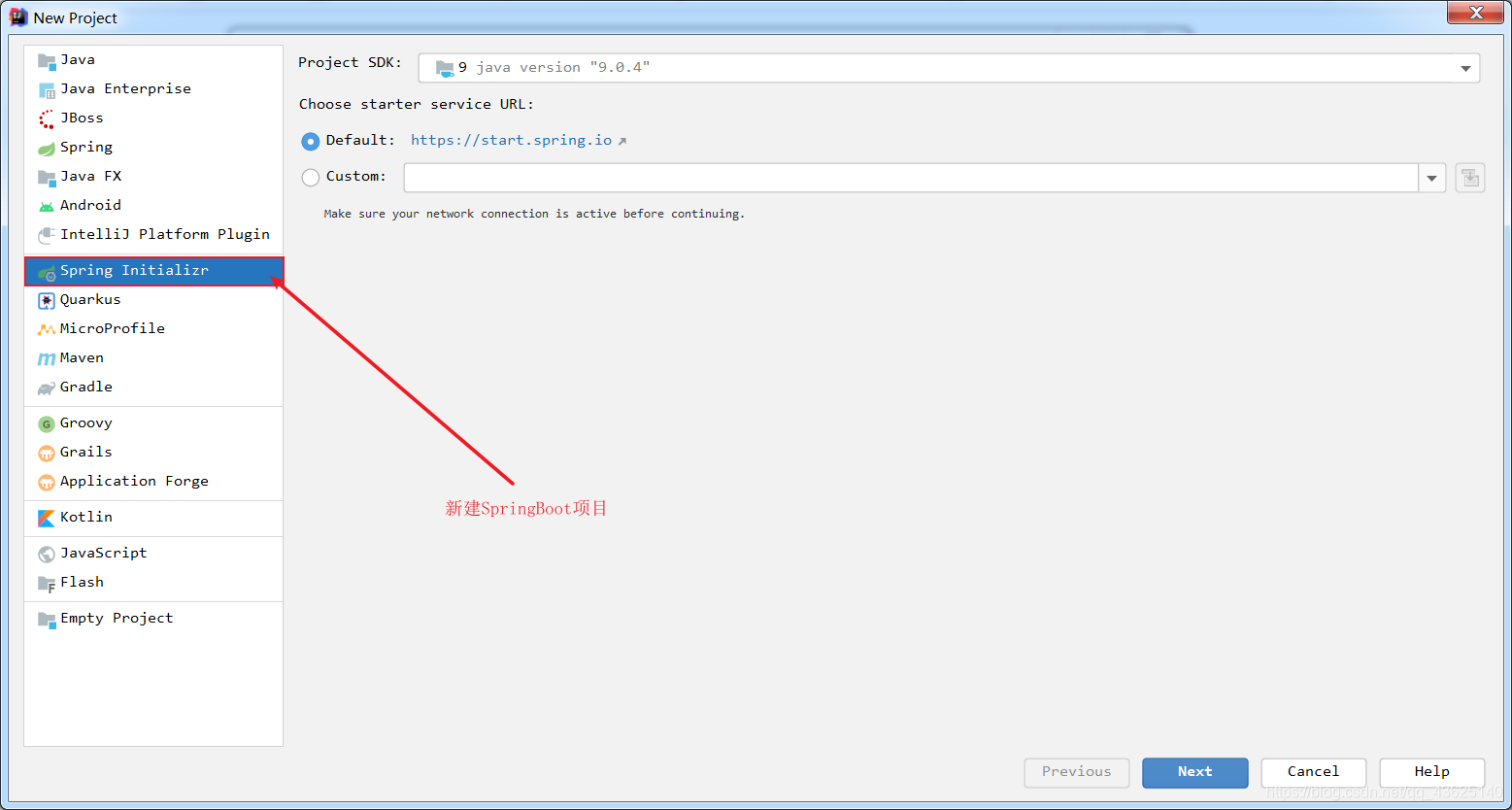
Task: Click the Gradle elephant icon
Action: point(47,388)
